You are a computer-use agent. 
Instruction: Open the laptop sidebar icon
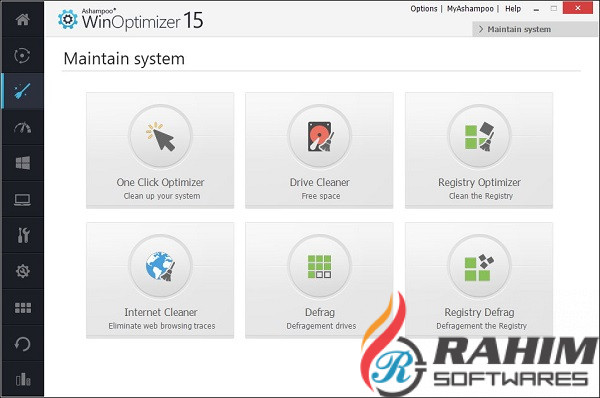(x=23, y=200)
